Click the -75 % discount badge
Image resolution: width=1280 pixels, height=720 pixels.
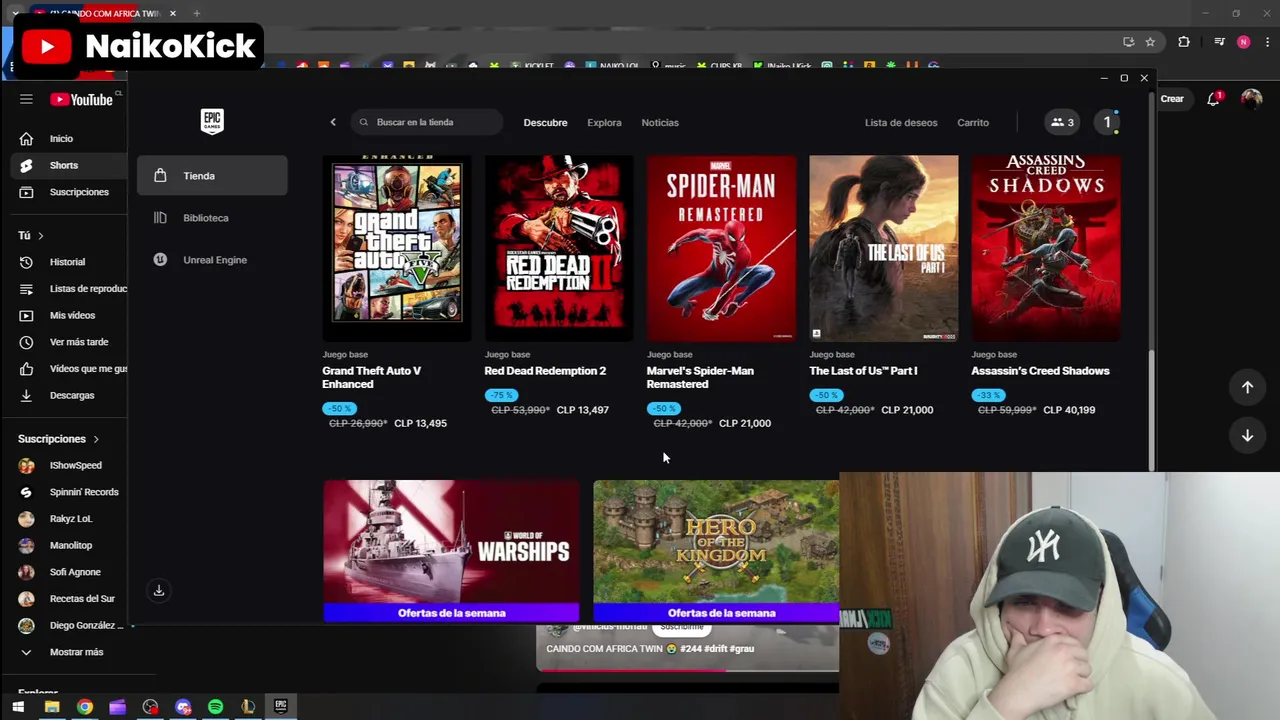501,395
